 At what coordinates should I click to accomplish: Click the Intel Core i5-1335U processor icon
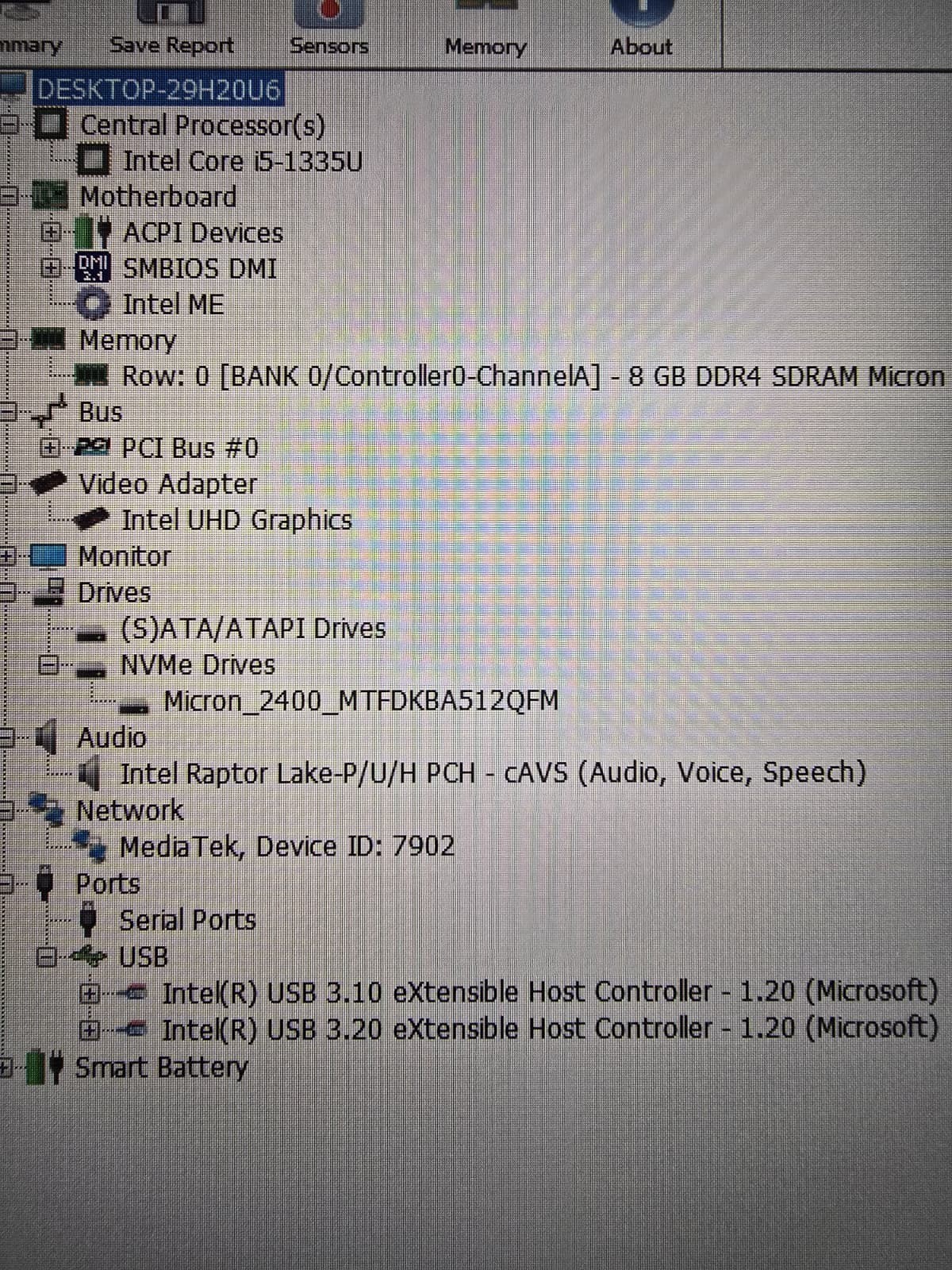(95, 161)
